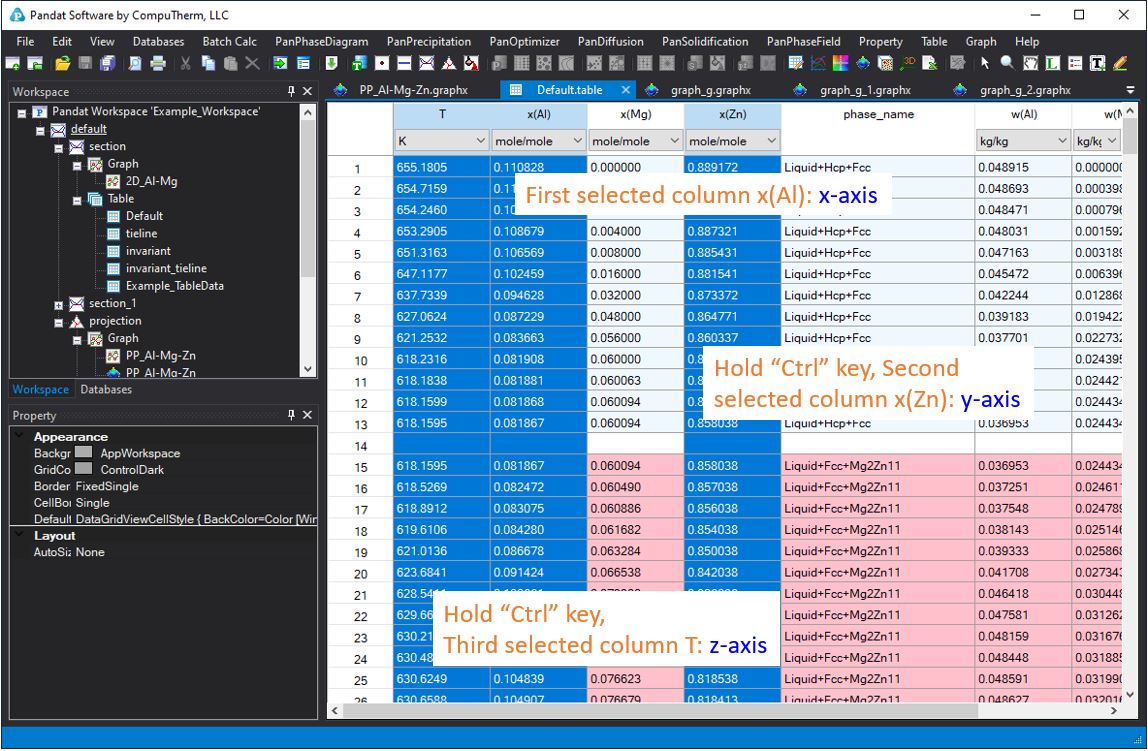This screenshot has height=751, width=1148.
Task: Click the phase_name column header
Action: pyautogui.click(x=877, y=114)
